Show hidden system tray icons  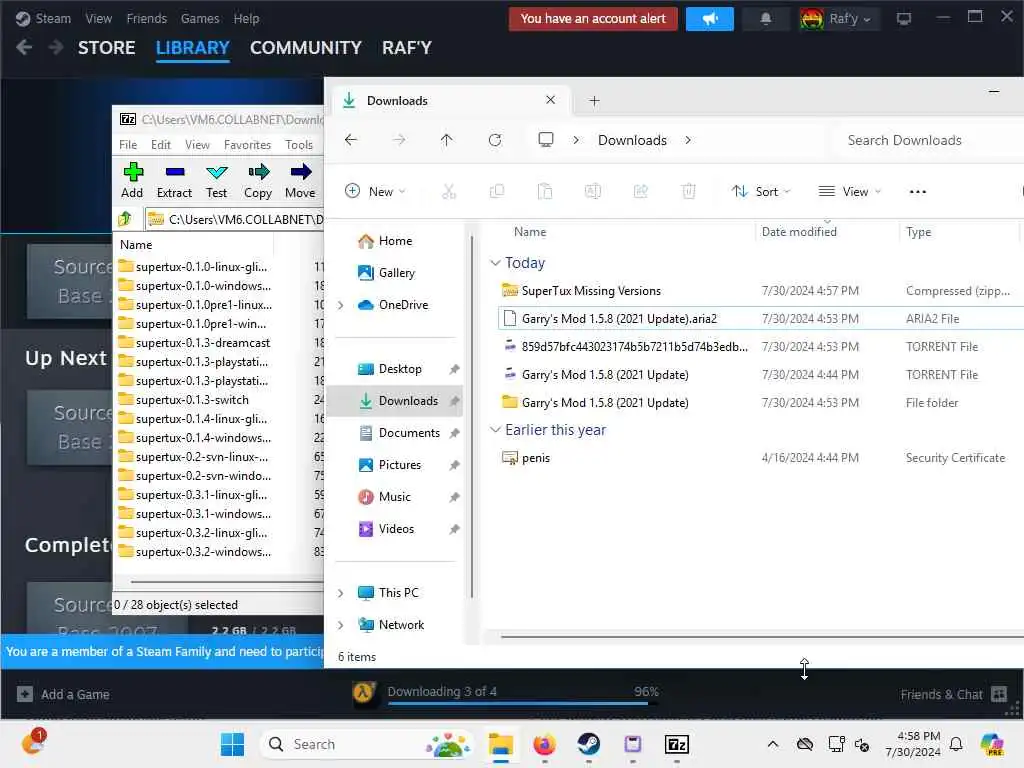773,744
